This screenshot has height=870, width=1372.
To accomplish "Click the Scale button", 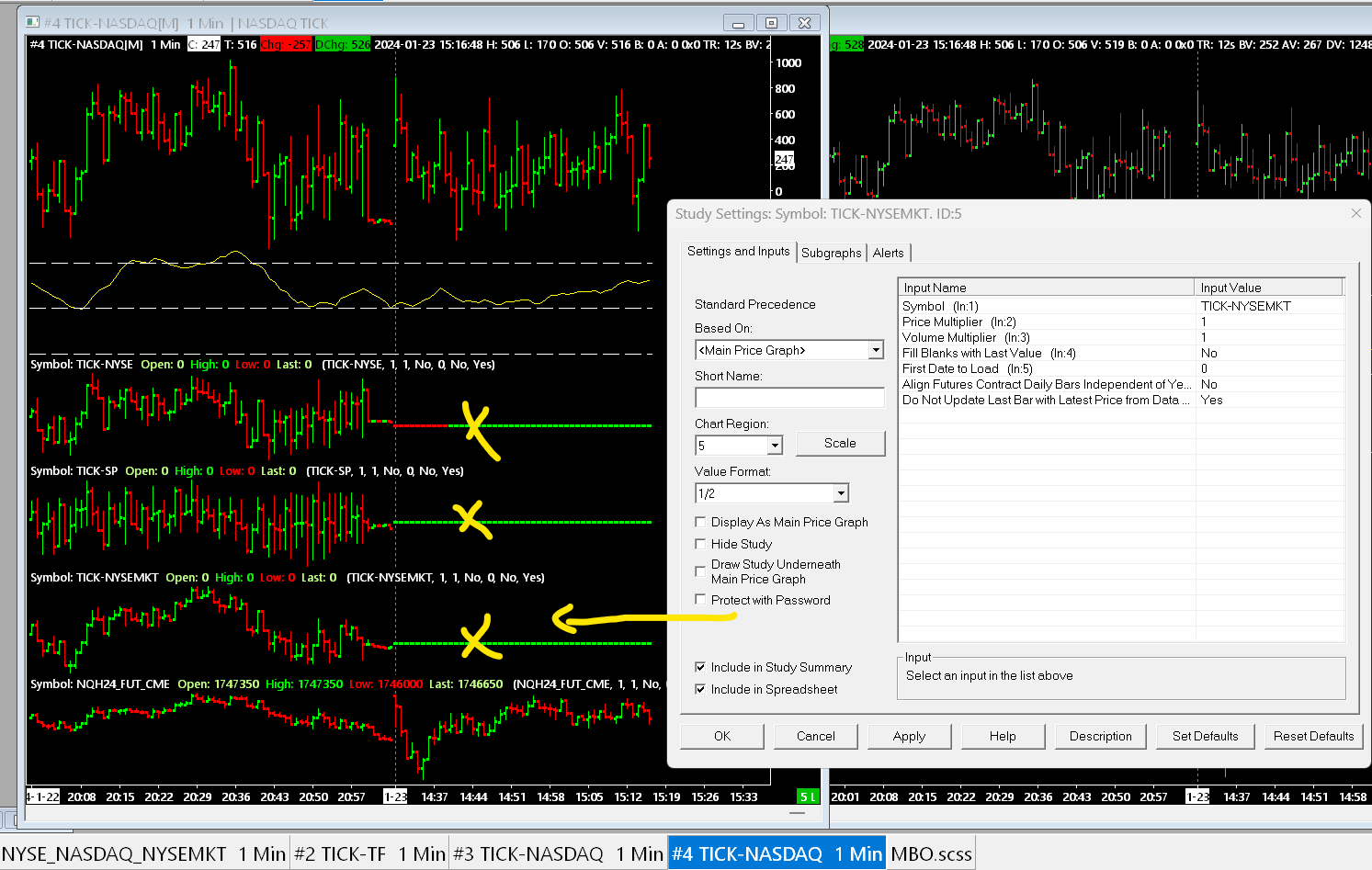I will click(840, 443).
